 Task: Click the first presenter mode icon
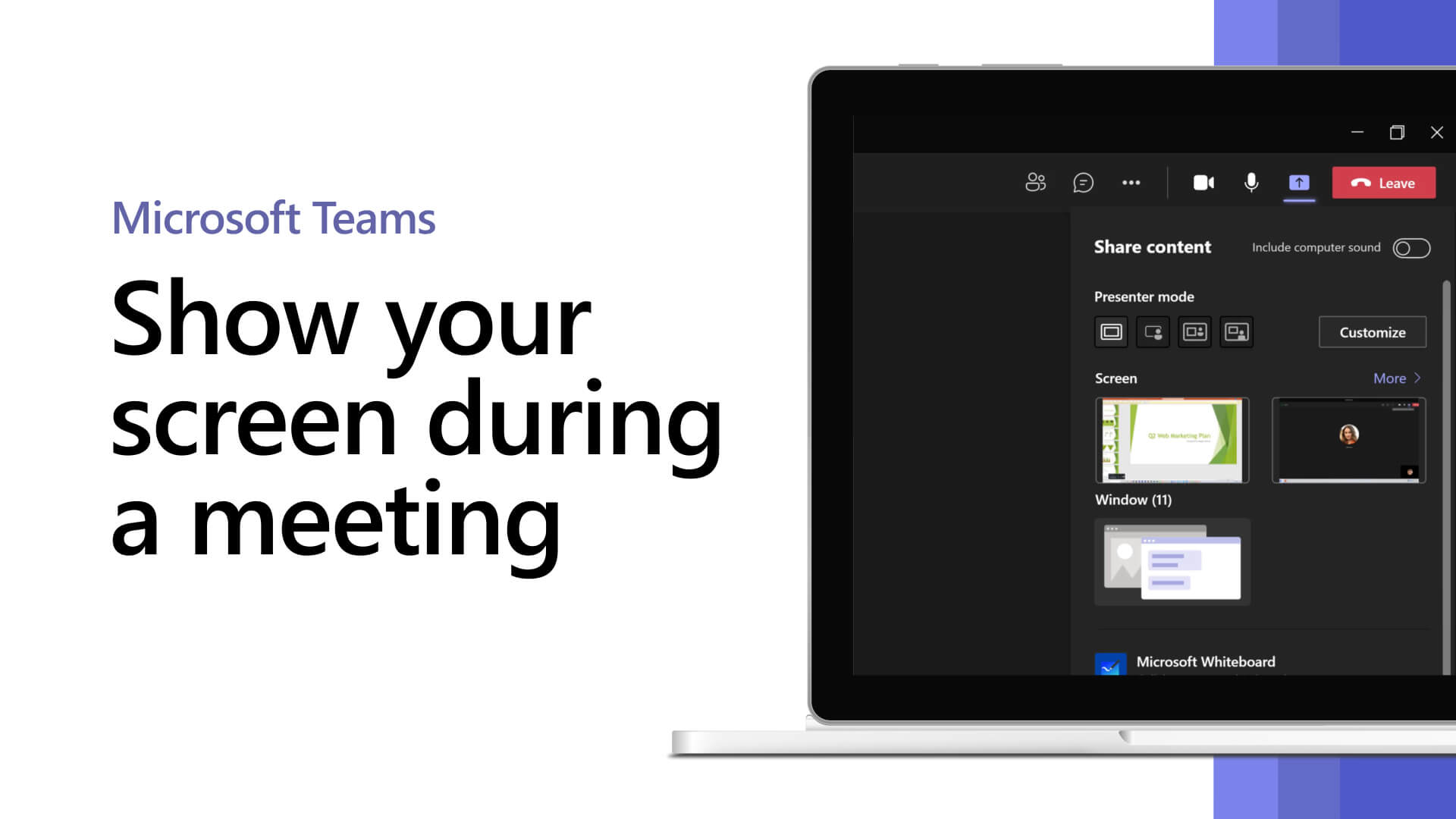pyautogui.click(x=1111, y=331)
